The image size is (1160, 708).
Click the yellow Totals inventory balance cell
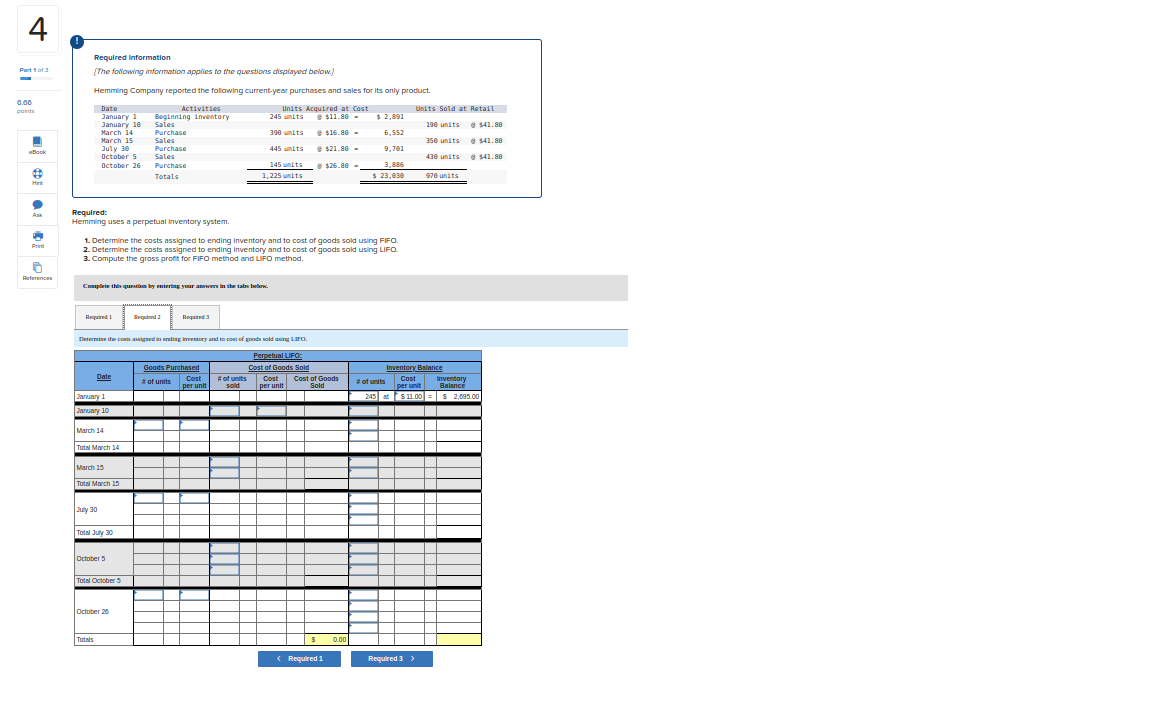point(459,639)
